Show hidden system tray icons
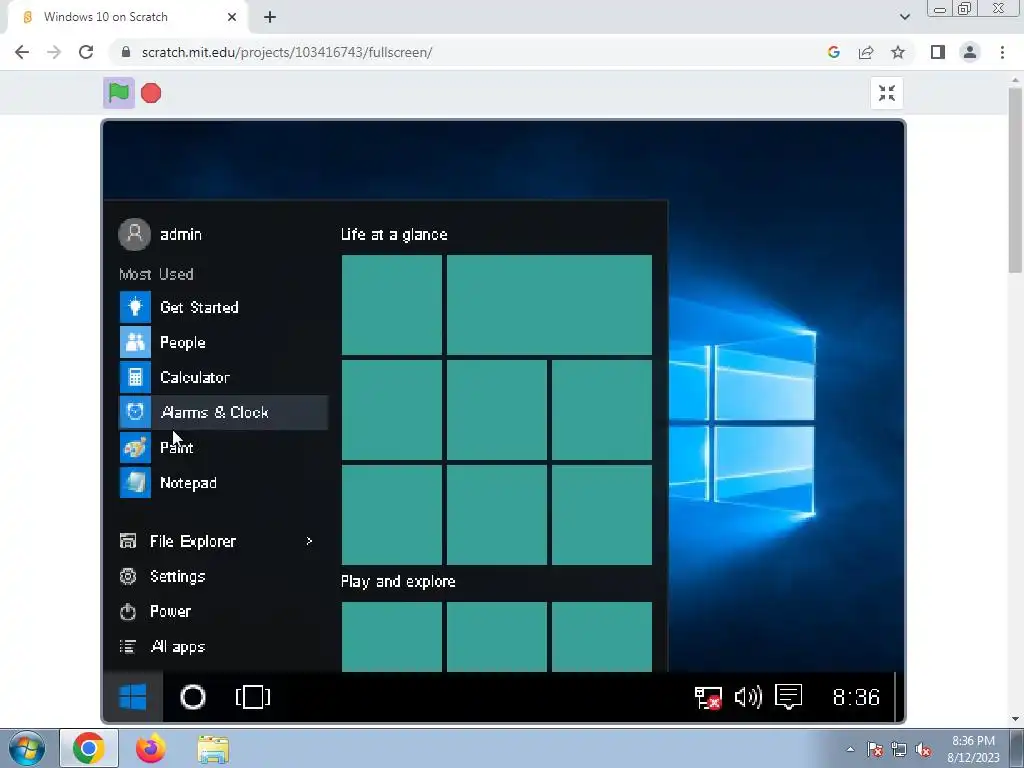This screenshot has height=768, width=1024. coord(850,749)
